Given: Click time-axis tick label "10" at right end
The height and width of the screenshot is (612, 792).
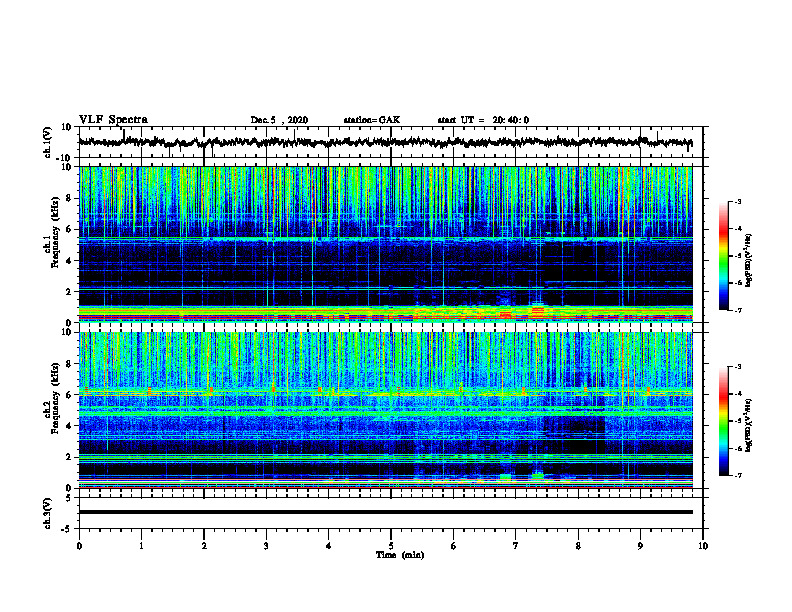Looking at the screenshot, I should tap(703, 546).
